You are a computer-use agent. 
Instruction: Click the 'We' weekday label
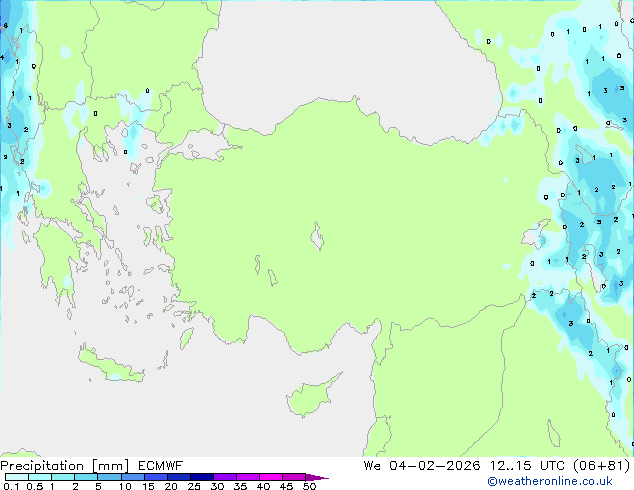pyautogui.click(x=372, y=466)
